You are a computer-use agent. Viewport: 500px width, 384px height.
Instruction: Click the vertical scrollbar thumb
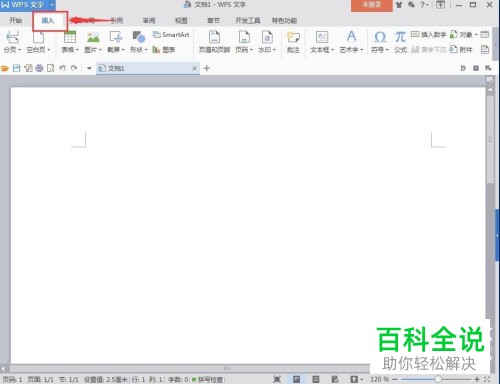490,139
